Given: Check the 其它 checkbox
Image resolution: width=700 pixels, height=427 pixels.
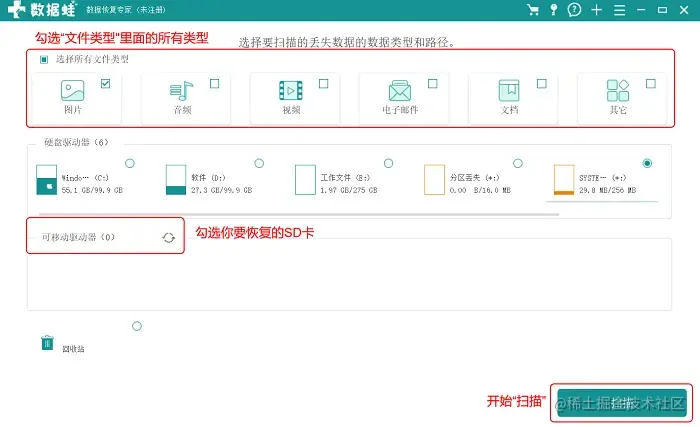Looking at the screenshot, I should 651,84.
